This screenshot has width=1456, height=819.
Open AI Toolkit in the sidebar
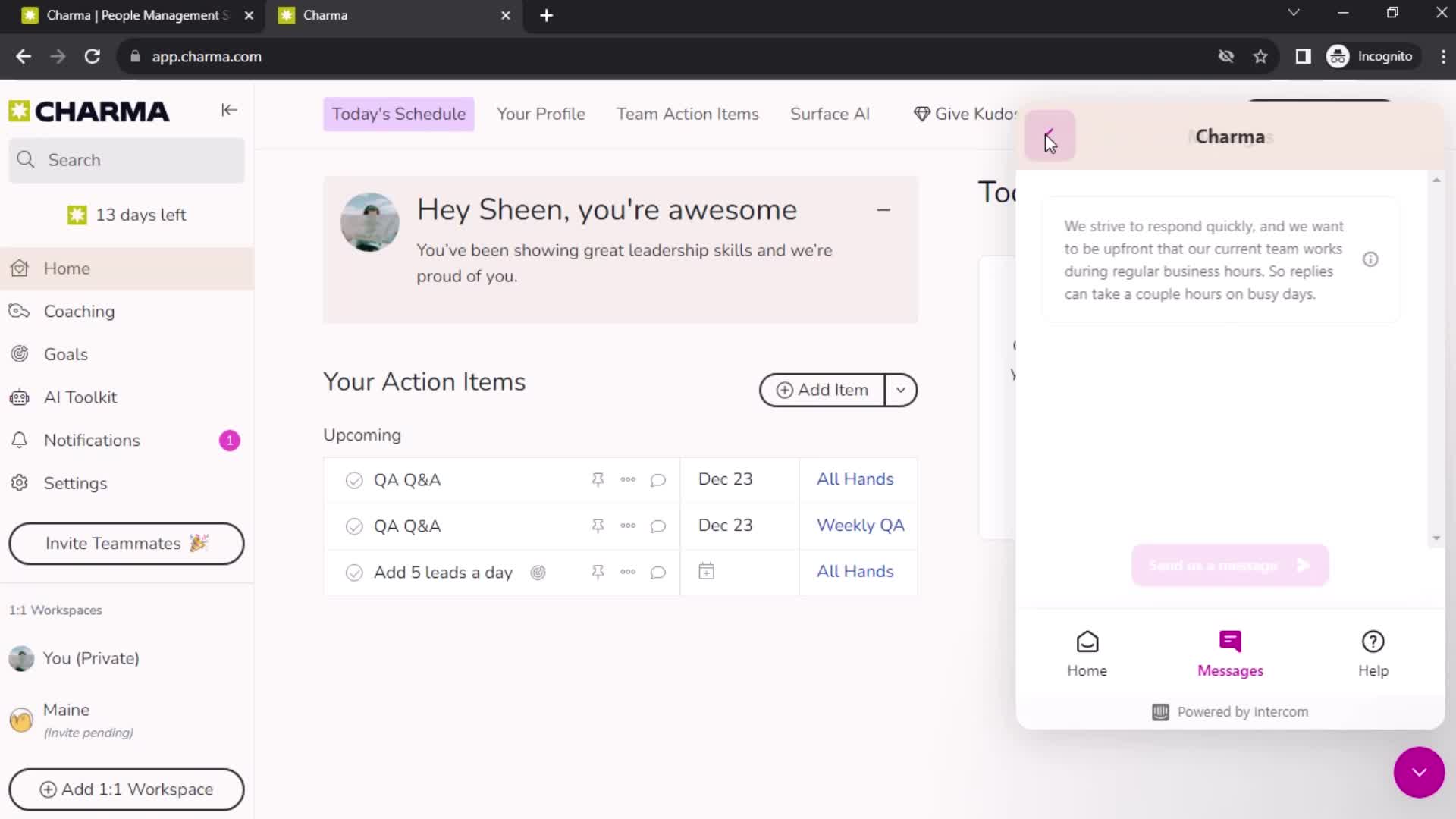coord(127,397)
